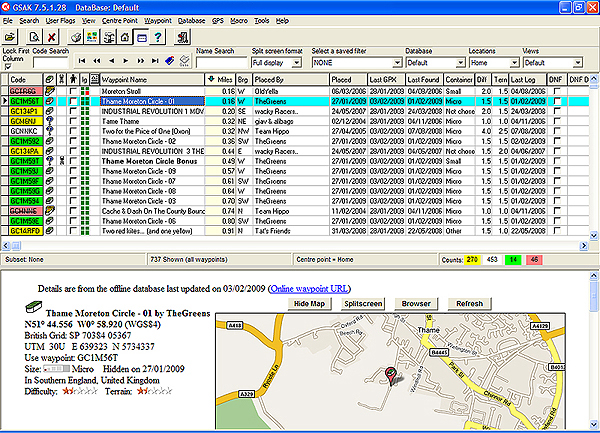The height and width of the screenshot is (433, 600).
Task: Click the blue tag bookmark icon
Action: (x=170, y=60)
